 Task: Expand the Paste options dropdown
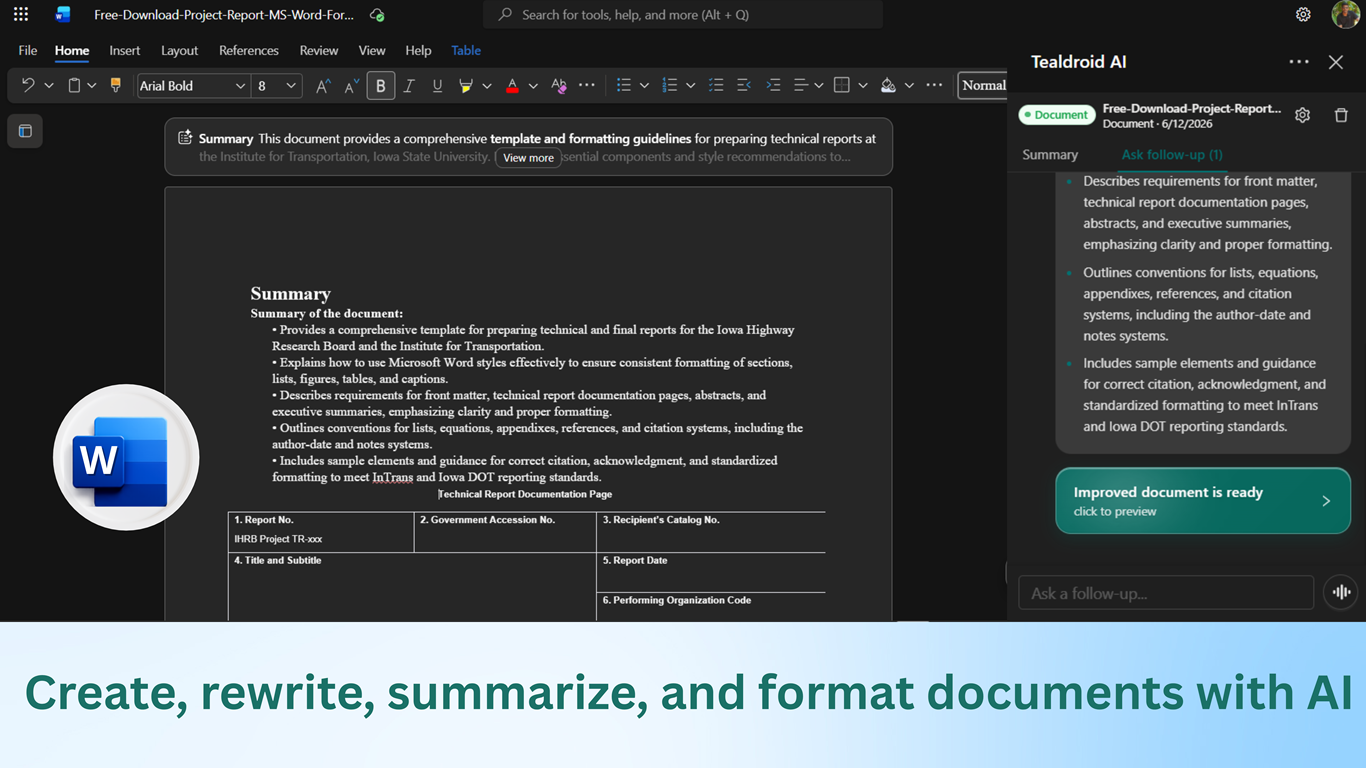92,86
